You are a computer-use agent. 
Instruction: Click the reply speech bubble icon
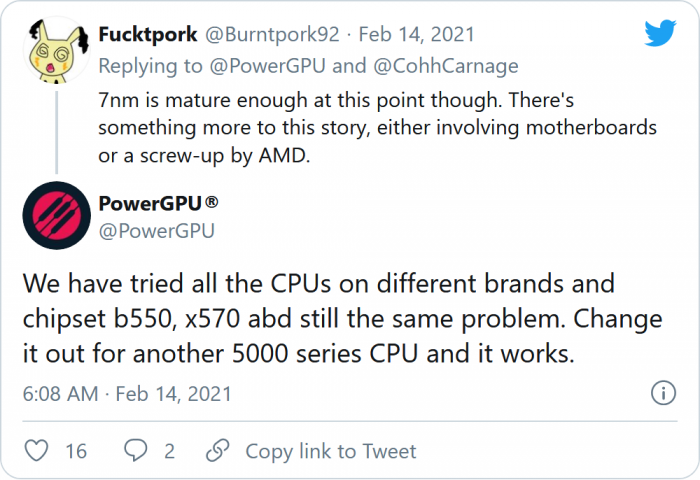[x=135, y=451]
